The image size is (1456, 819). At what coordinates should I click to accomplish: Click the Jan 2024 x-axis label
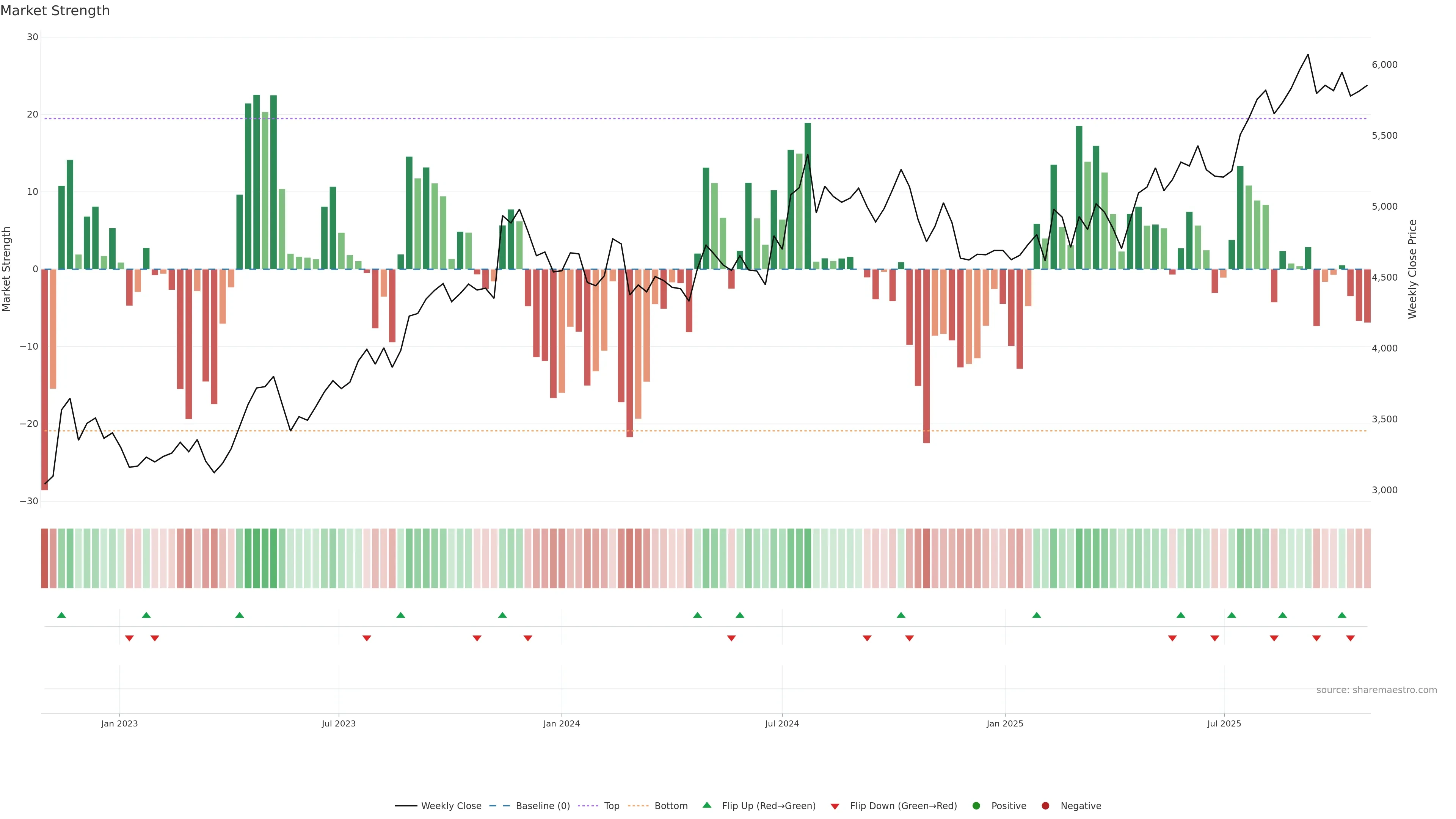tap(561, 723)
